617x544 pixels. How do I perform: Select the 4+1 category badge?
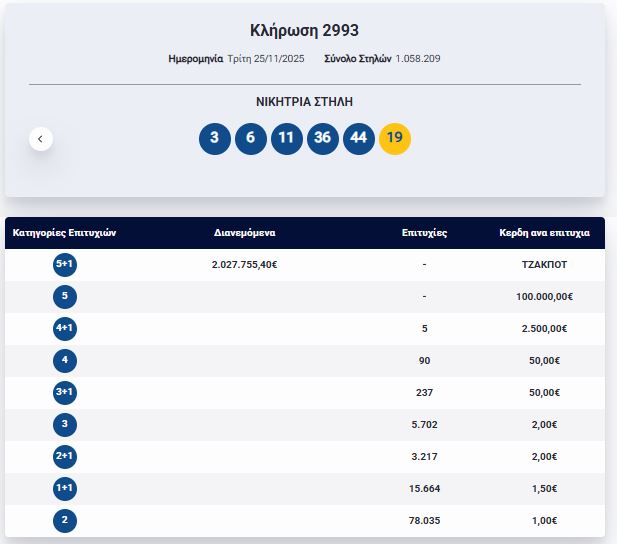tap(65, 329)
